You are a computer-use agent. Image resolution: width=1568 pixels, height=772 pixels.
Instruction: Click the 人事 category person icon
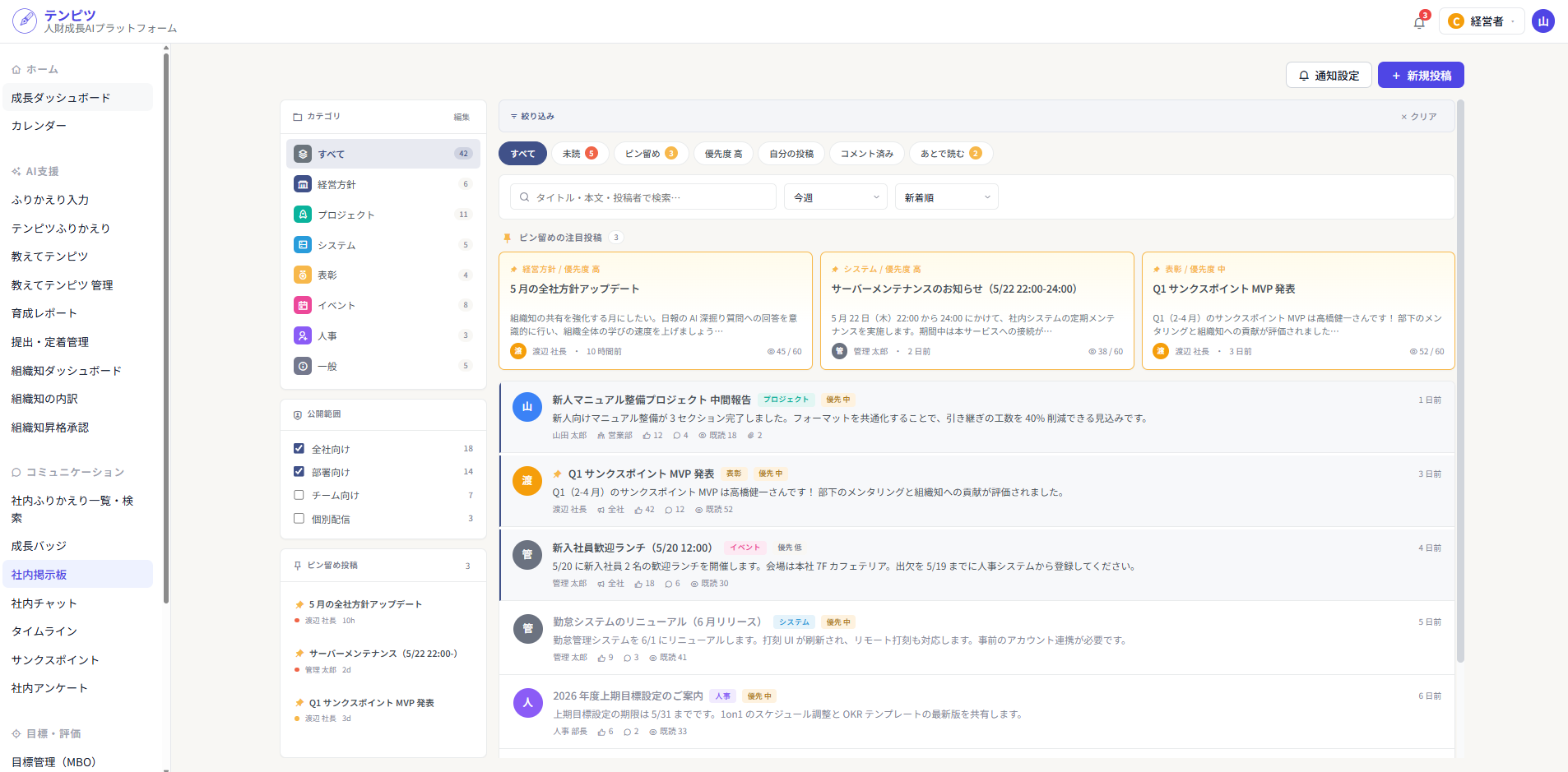pos(303,335)
